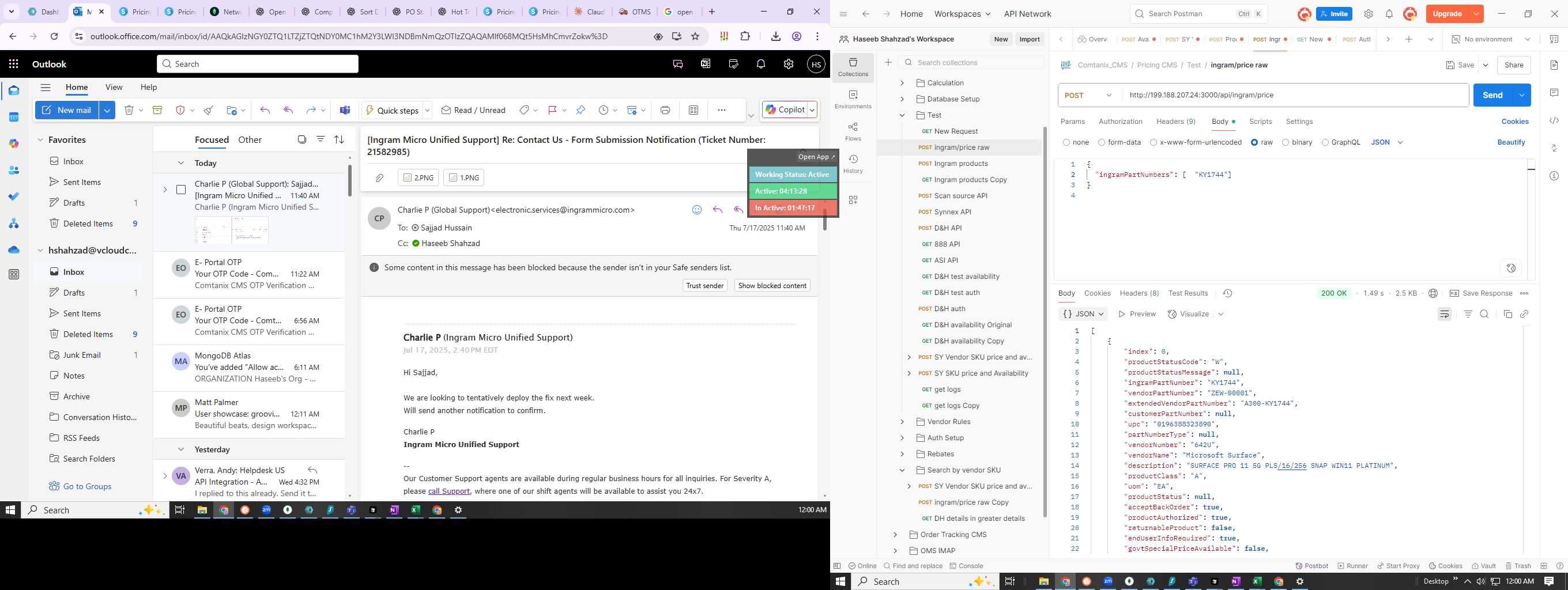This screenshot has height=590, width=1568.
Task: Switch to the Other inbox tab
Action: [250, 140]
